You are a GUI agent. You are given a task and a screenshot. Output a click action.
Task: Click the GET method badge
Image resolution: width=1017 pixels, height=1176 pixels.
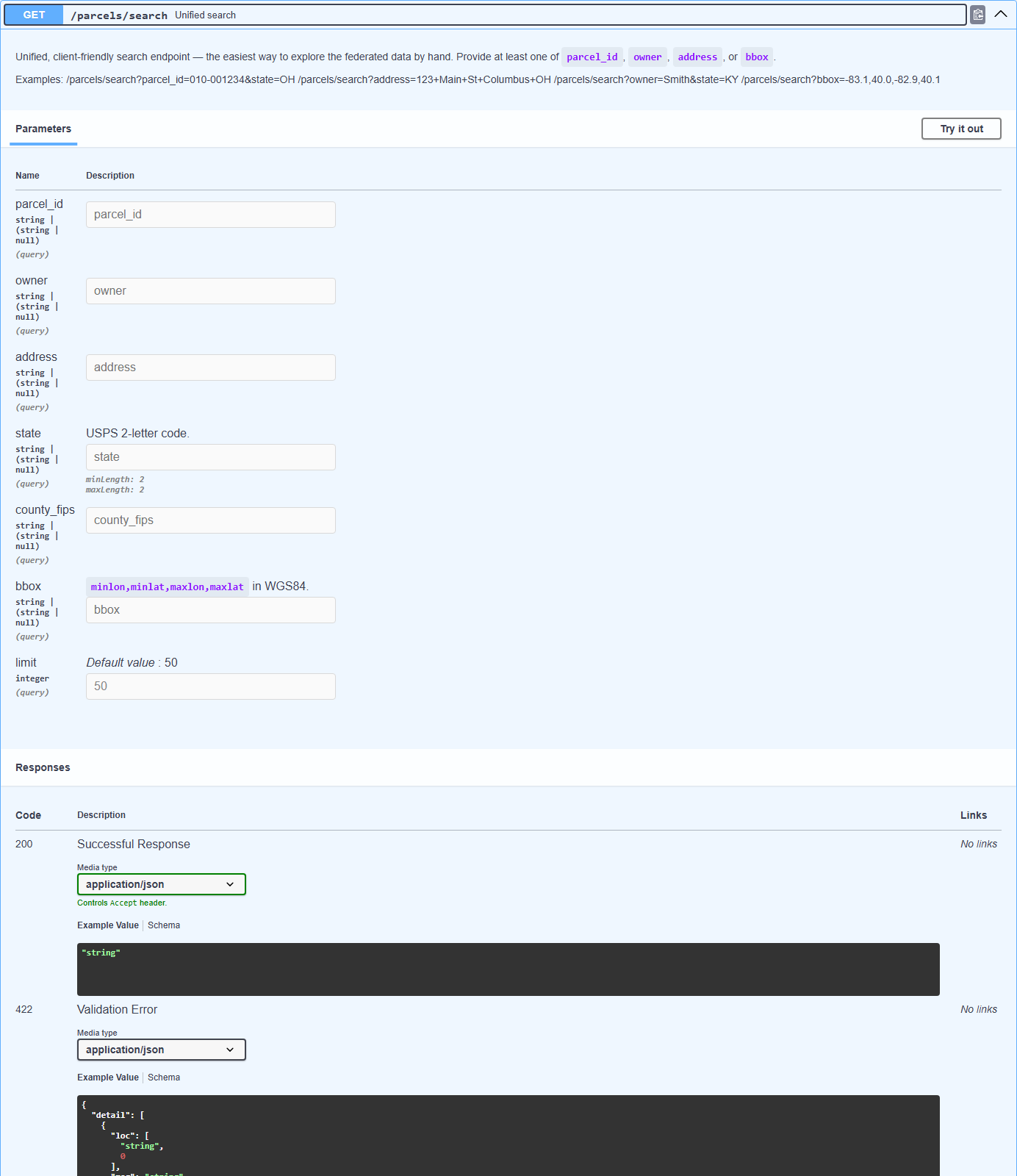34,15
